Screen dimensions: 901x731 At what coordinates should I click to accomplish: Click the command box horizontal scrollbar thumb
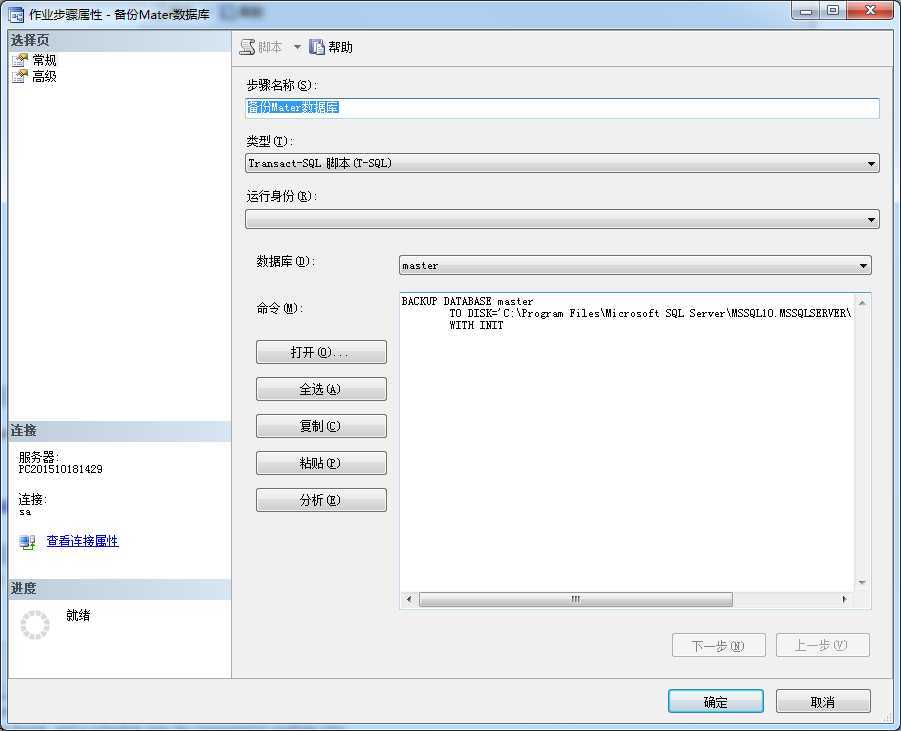(x=576, y=599)
